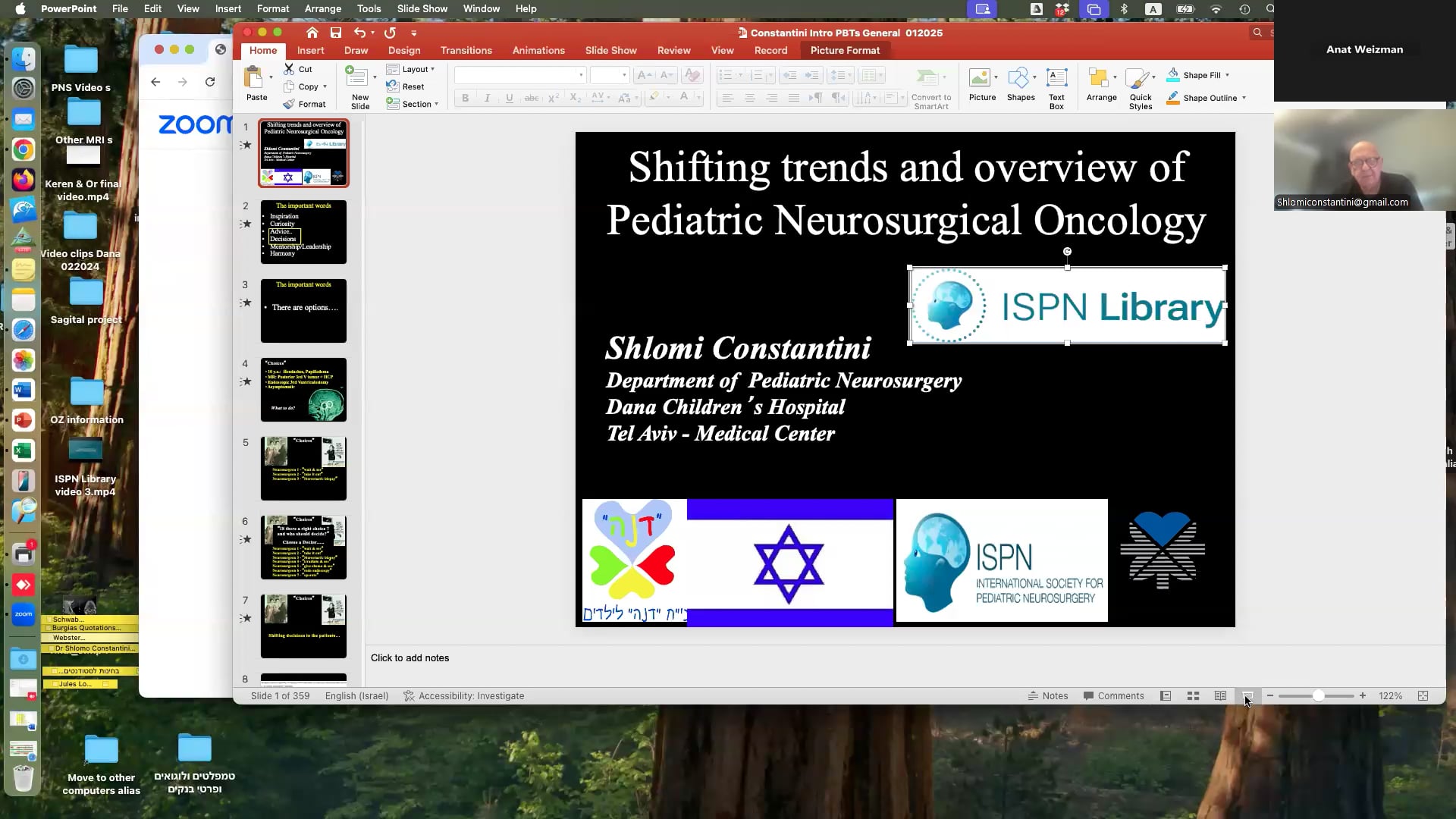Toggle the Comments pane

(1114, 696)
